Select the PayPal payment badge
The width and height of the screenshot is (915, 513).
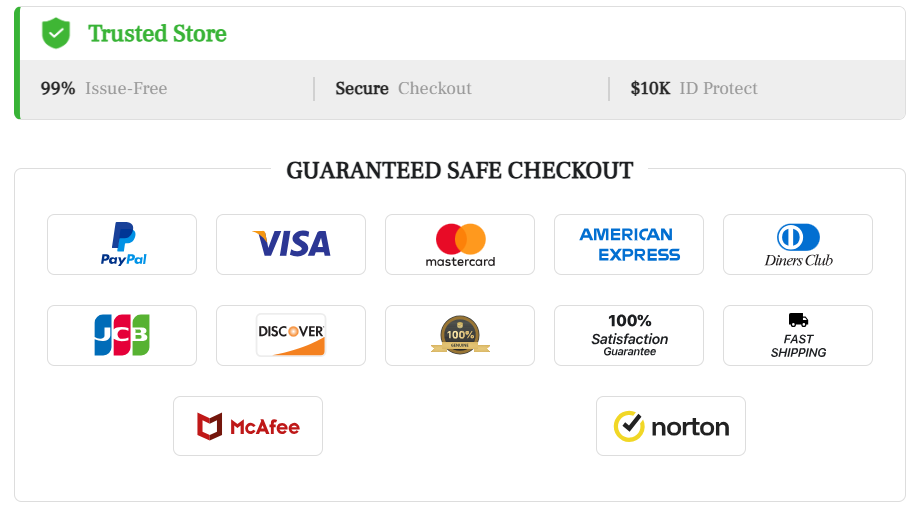click(x=122, y=244)
